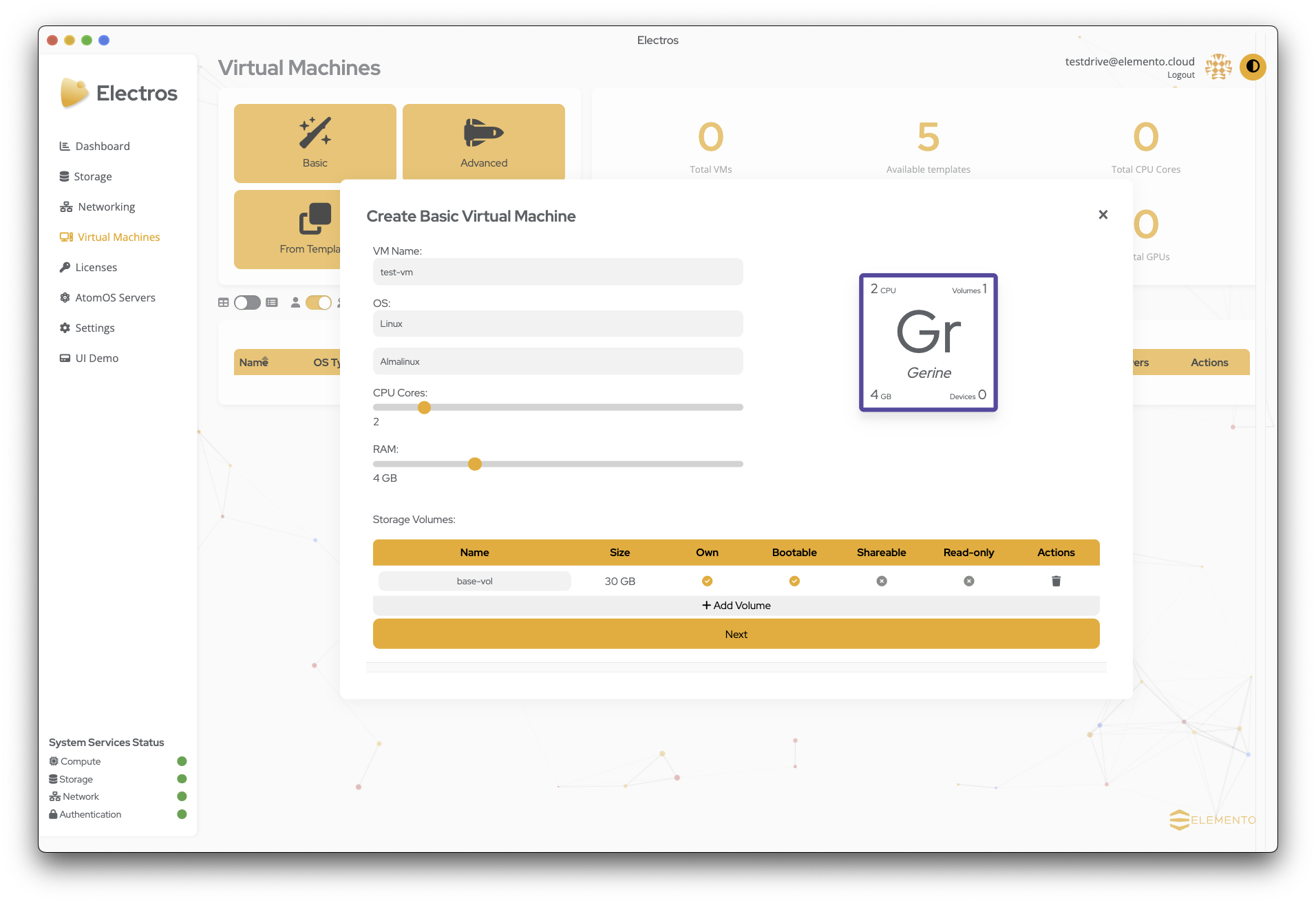Click the Logout link
The height and width of the screenshot is (903, 1316).
1180,75
